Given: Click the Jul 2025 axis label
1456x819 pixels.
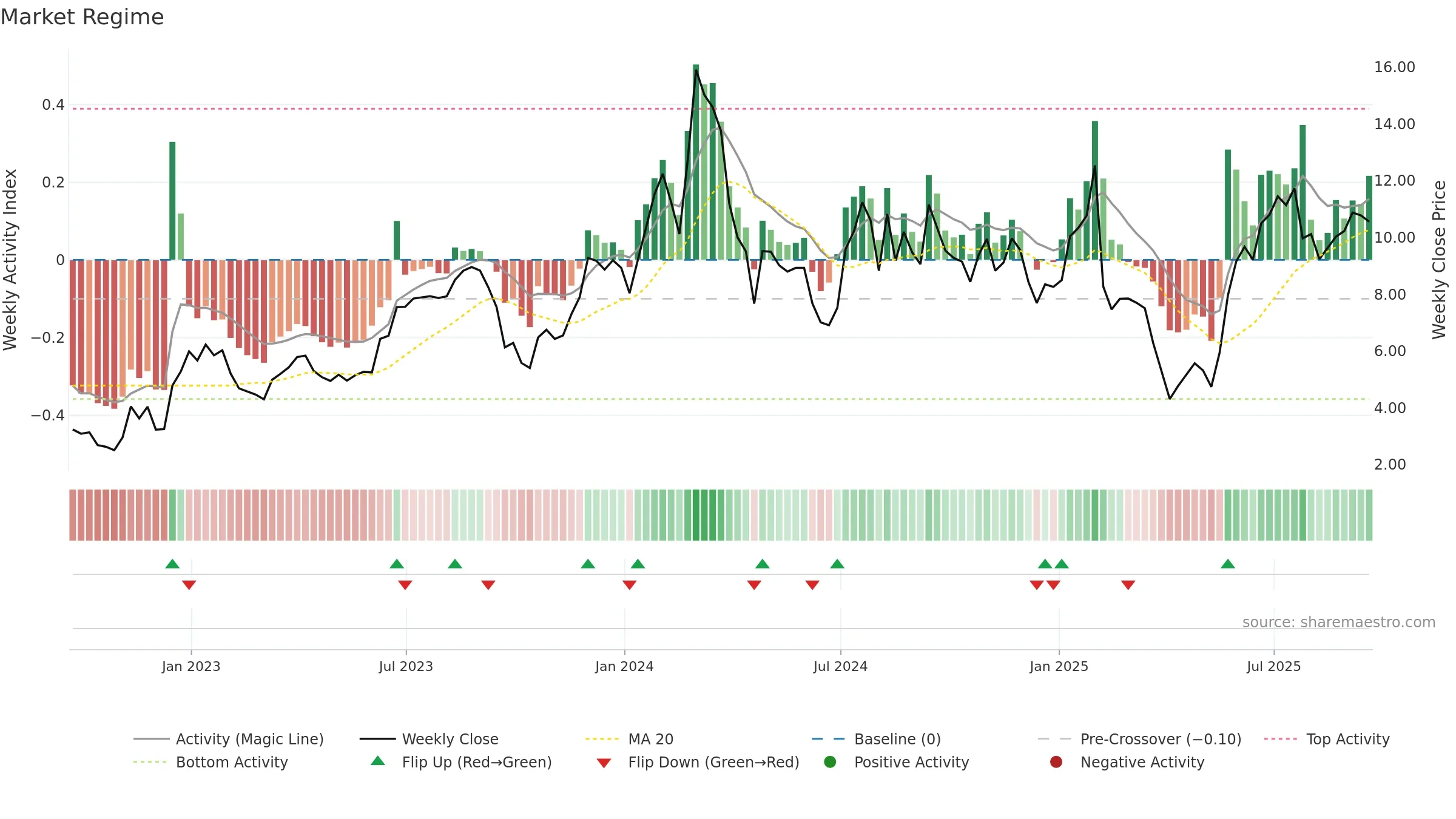Looking at the screenshot, I should [1274, 666].
